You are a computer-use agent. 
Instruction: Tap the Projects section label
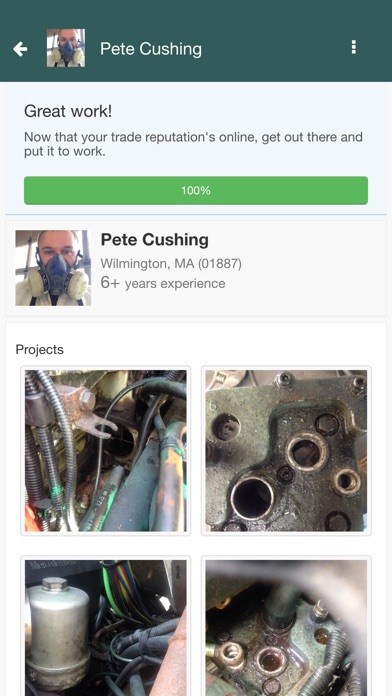pyautogui.click(x=40, y=350)
